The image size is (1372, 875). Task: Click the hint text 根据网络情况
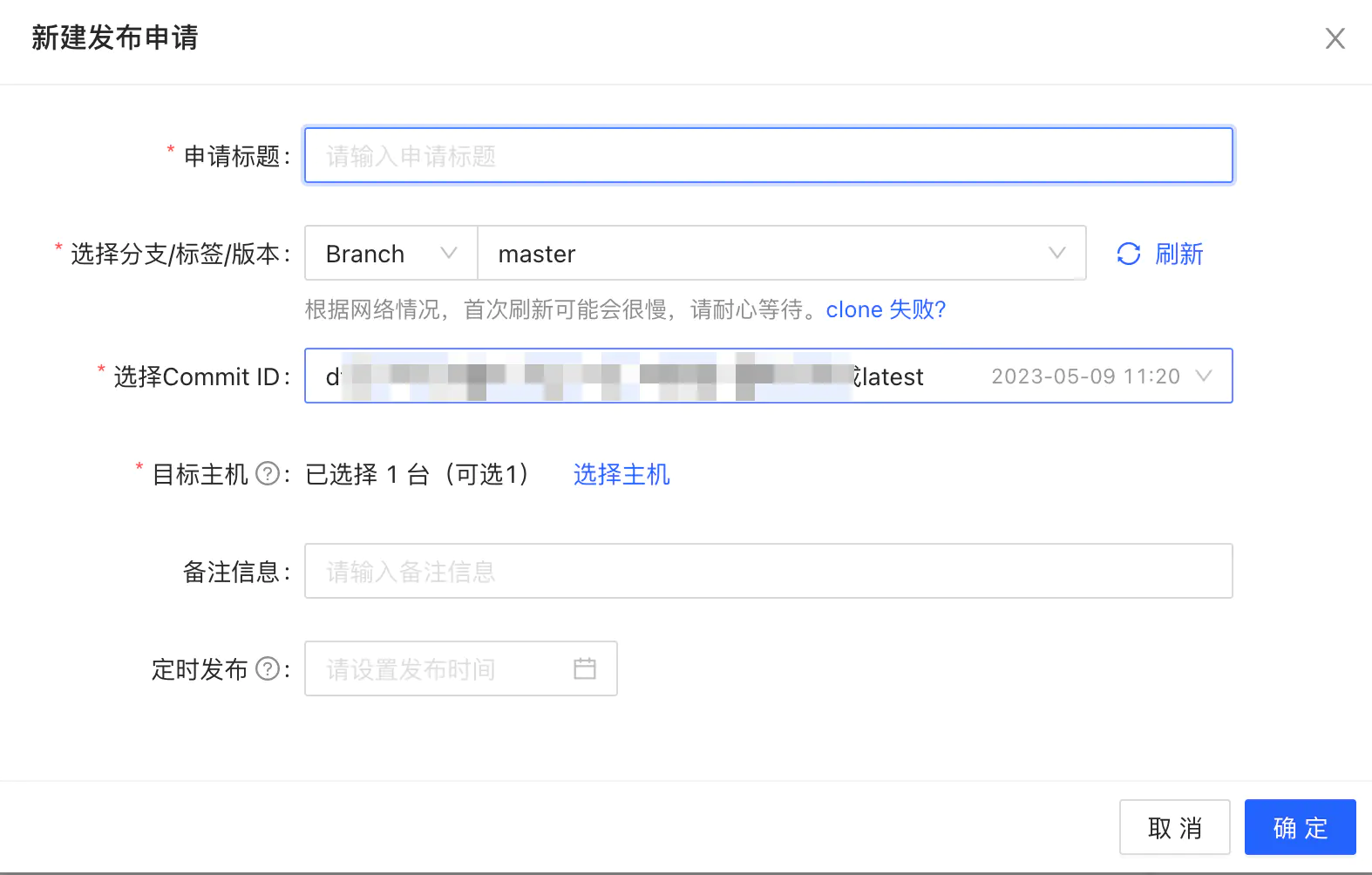coord(372,309)
